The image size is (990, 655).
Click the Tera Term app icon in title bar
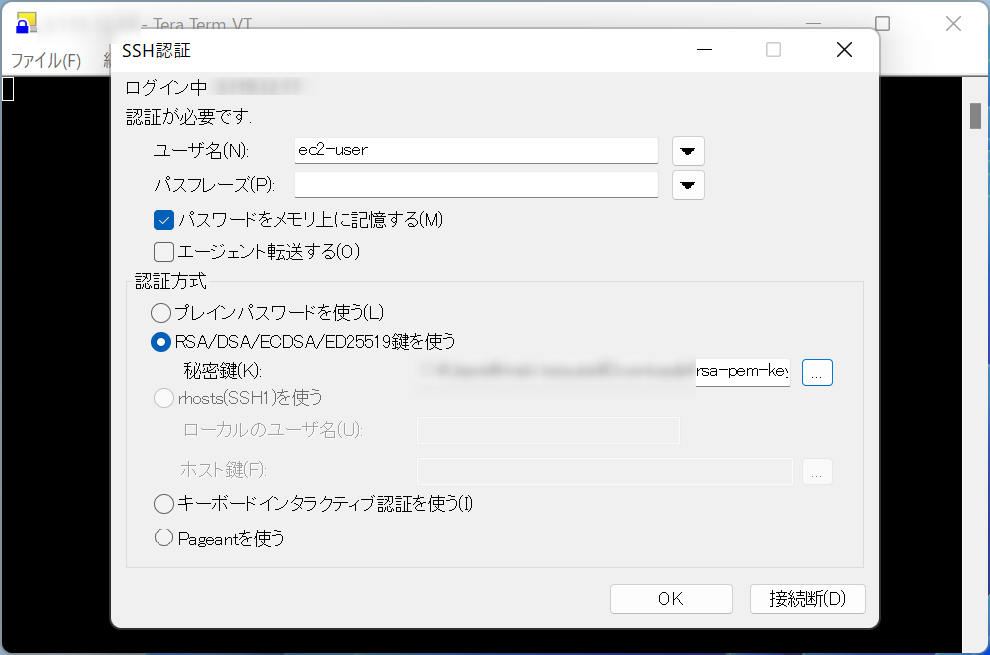(x=25, y=23)
